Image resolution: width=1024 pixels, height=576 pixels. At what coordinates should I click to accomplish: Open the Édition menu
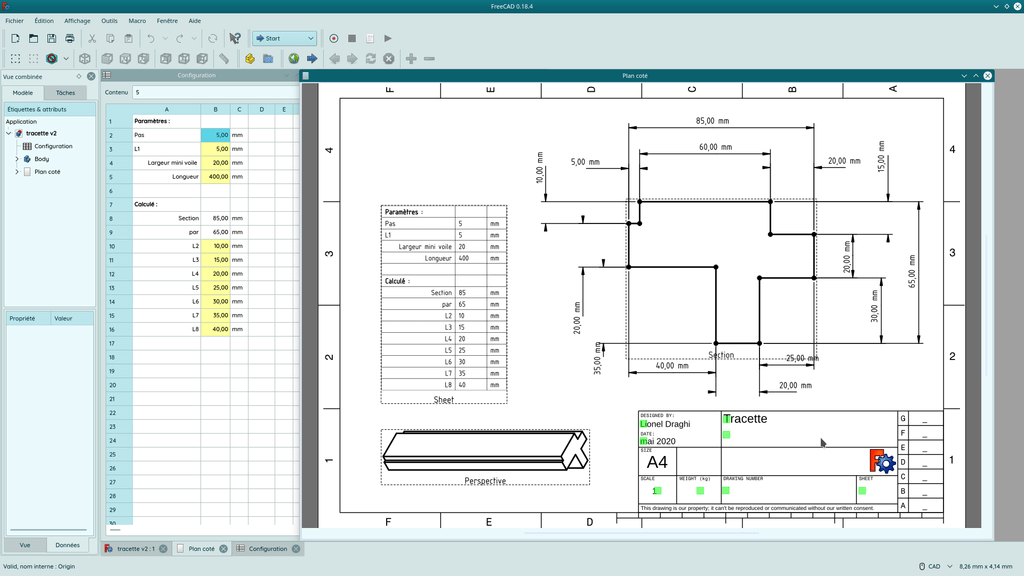[44, 21]
